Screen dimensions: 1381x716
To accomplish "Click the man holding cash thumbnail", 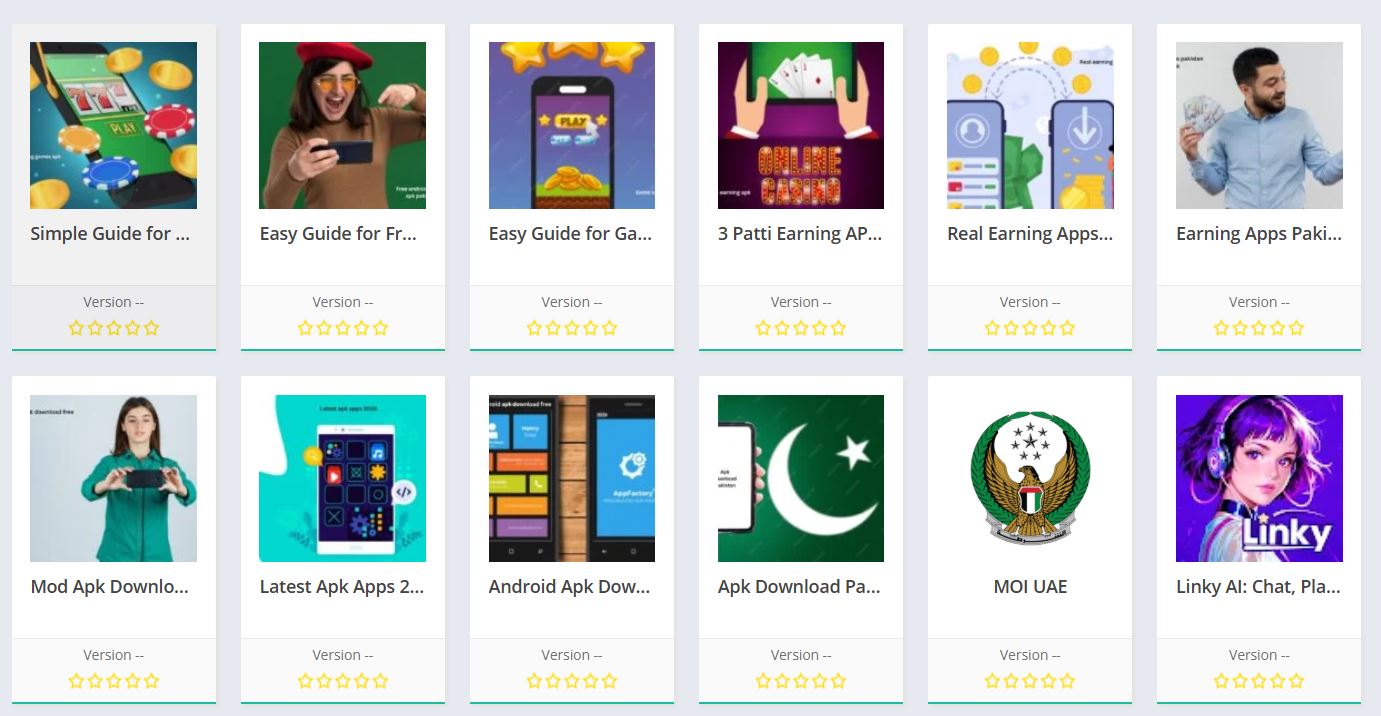I will pos(1259,125).
